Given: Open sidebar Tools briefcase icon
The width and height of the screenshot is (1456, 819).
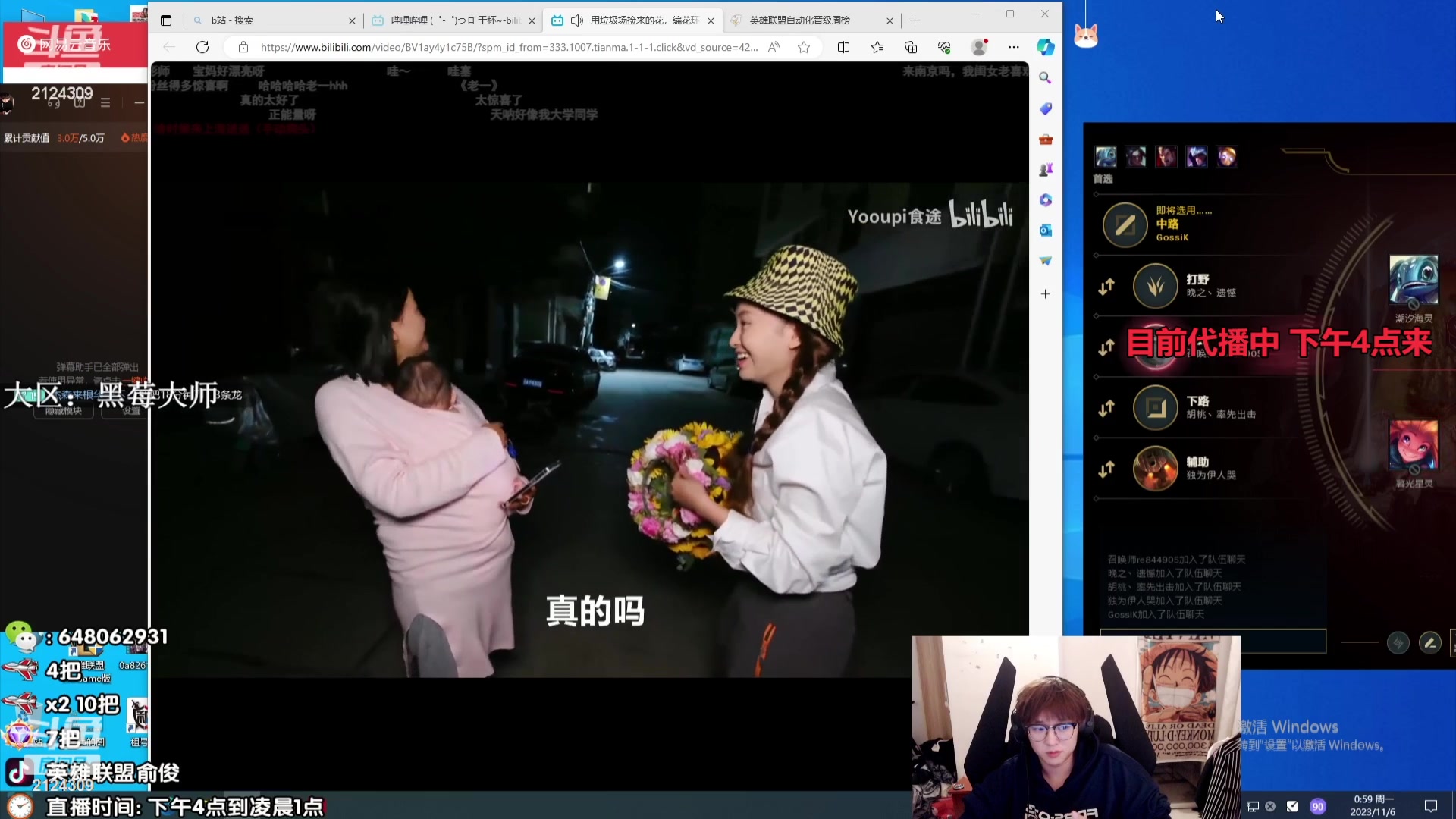Looking at the screenshot, I should coord(1045,139).
